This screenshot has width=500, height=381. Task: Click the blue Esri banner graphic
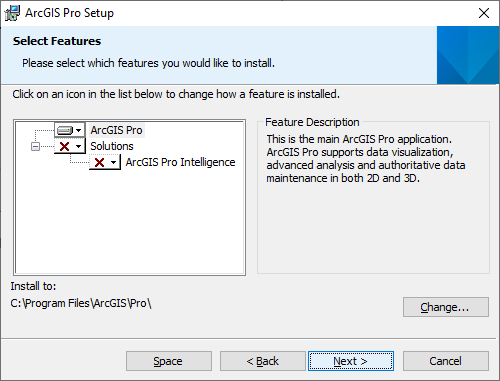(x=468, y=55)
